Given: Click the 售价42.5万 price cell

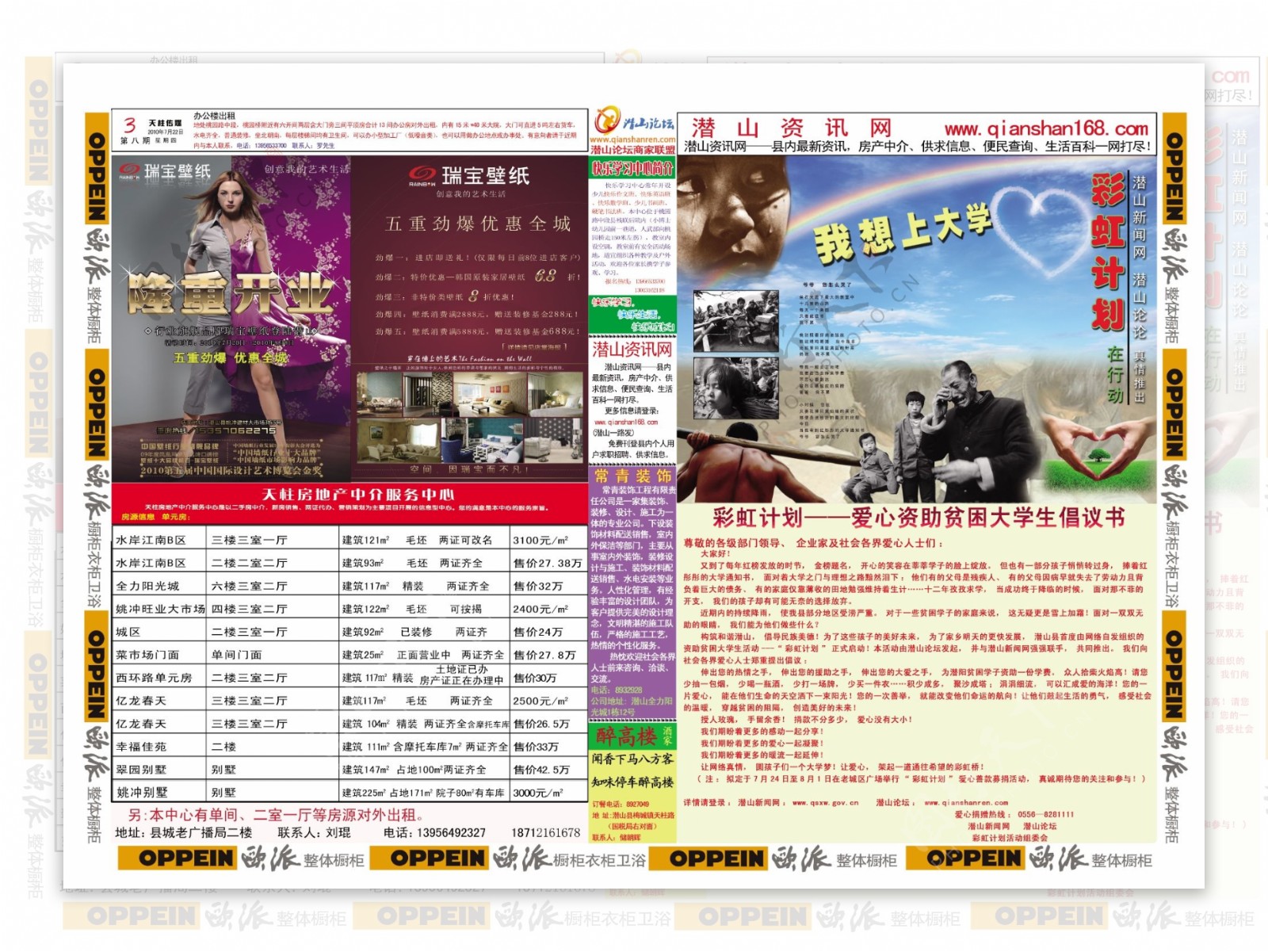Looking at the screenshot, I should (548, 770).
